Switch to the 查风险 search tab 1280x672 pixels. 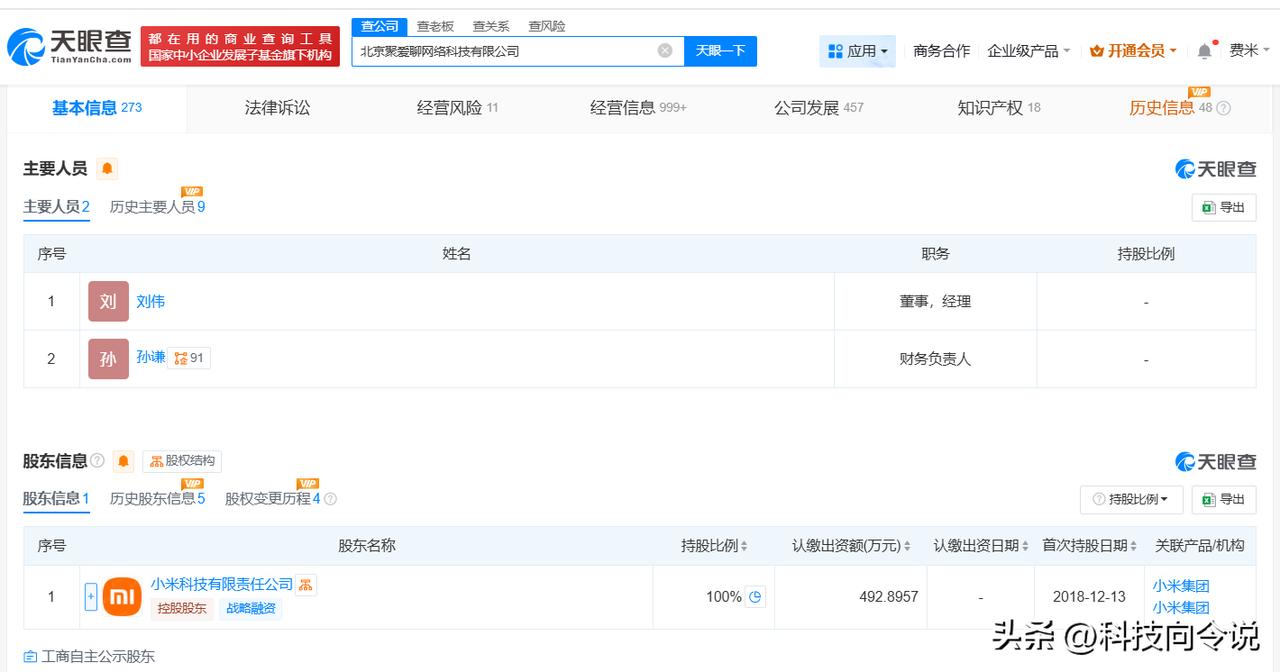tap(547, 26)
